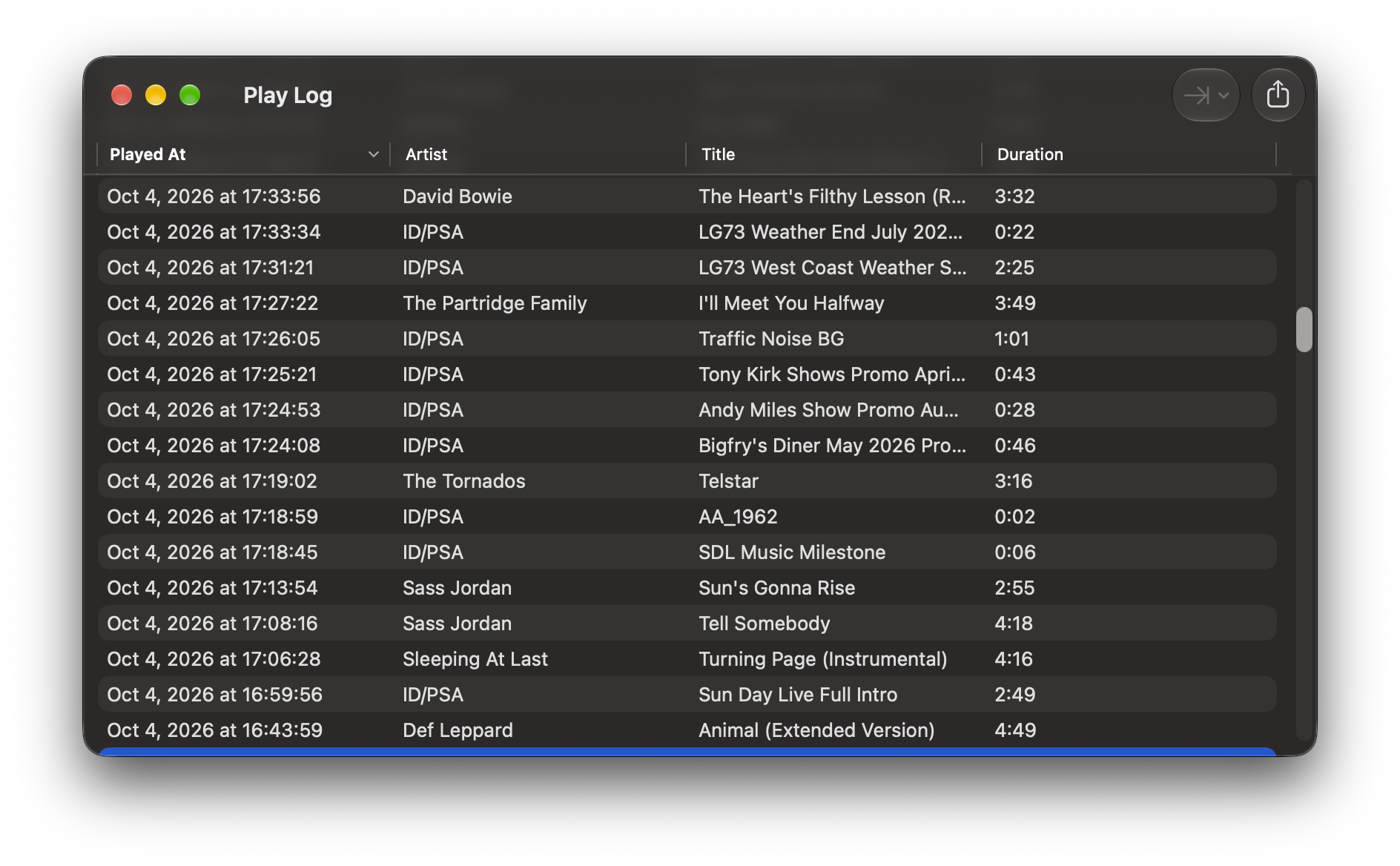This screenshot has width=1400, height=866.
Task: Click the Share icon in the toolbar
Action: point(1278,95)
